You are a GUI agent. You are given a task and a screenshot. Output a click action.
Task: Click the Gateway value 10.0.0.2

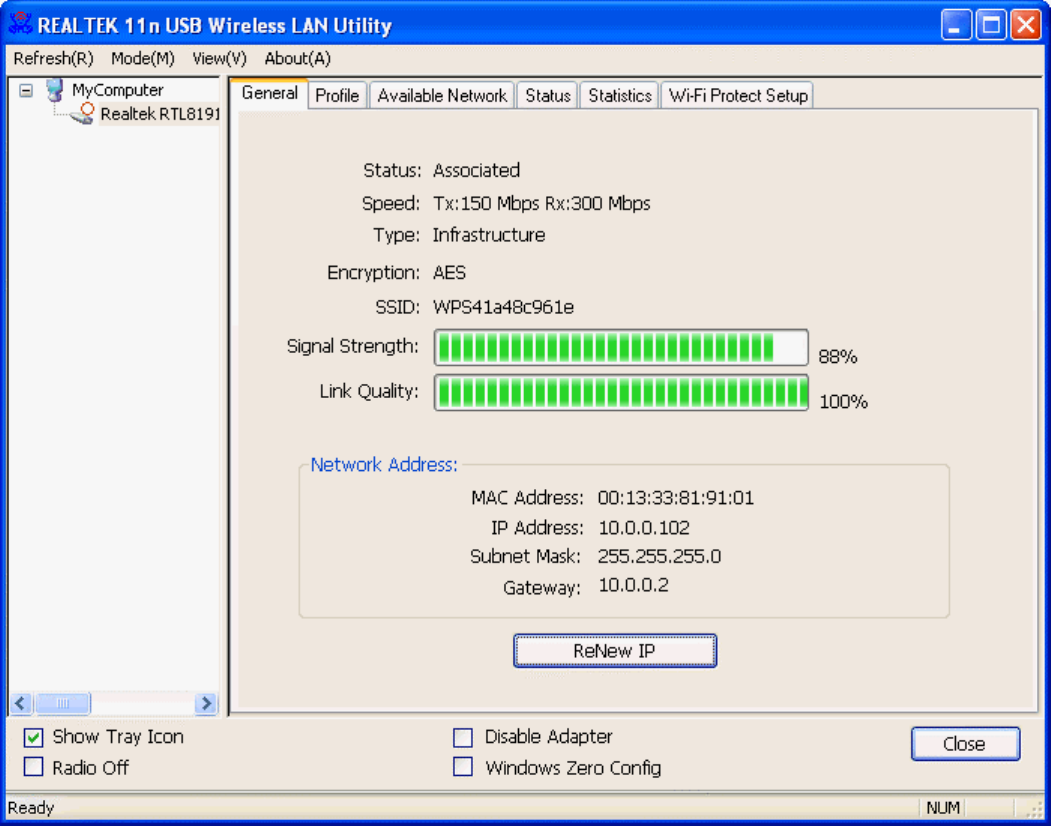click(633, 585)
